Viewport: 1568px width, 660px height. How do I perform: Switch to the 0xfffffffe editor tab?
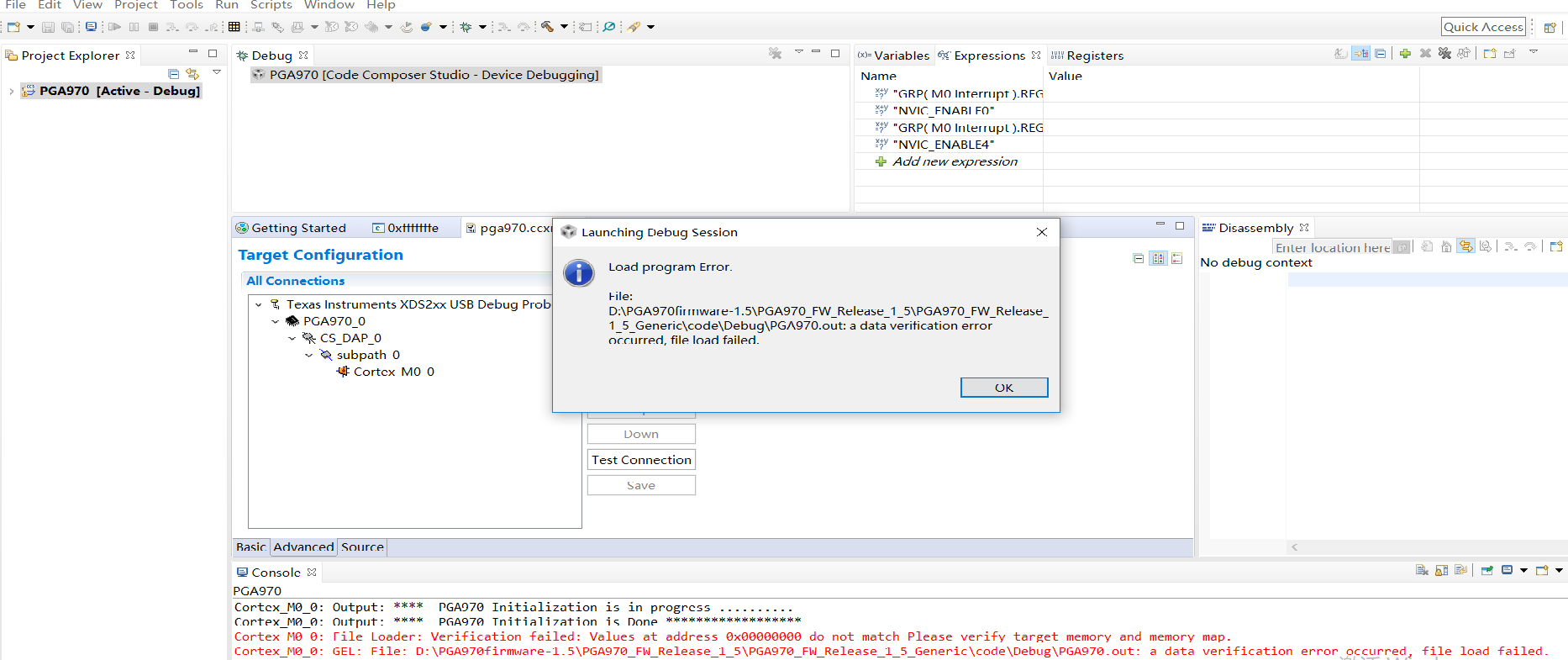pyautogui.click(x=406, y=228)
